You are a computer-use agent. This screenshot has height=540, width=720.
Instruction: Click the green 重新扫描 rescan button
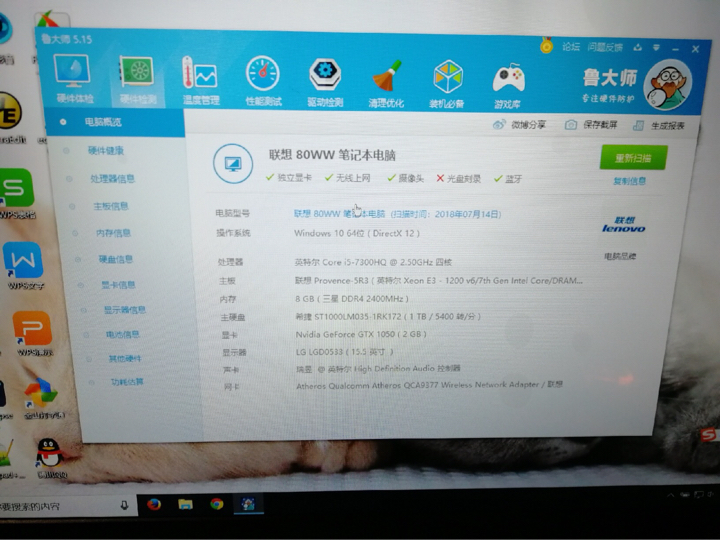633,158
